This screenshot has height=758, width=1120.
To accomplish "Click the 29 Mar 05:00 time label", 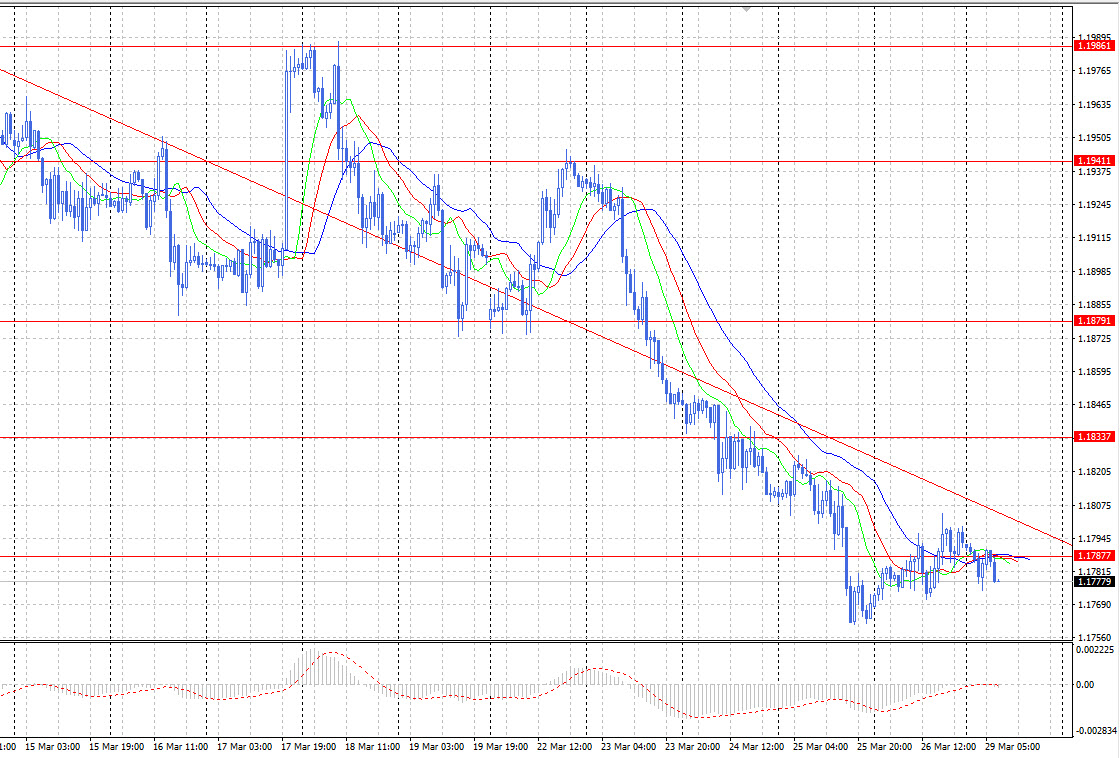I will [x=1012, y=747].
